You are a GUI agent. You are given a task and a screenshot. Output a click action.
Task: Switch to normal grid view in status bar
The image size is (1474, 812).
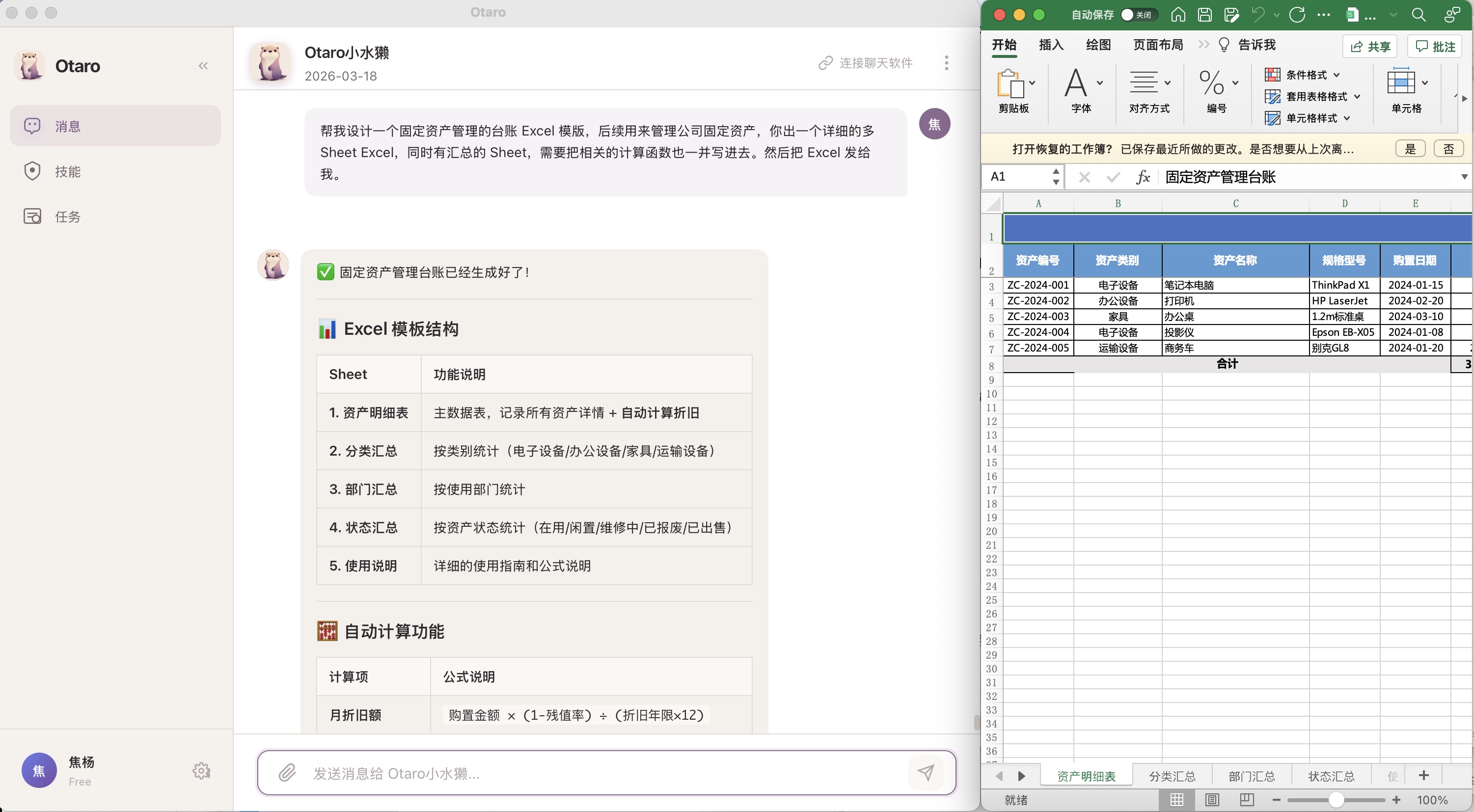[1176, 799]
